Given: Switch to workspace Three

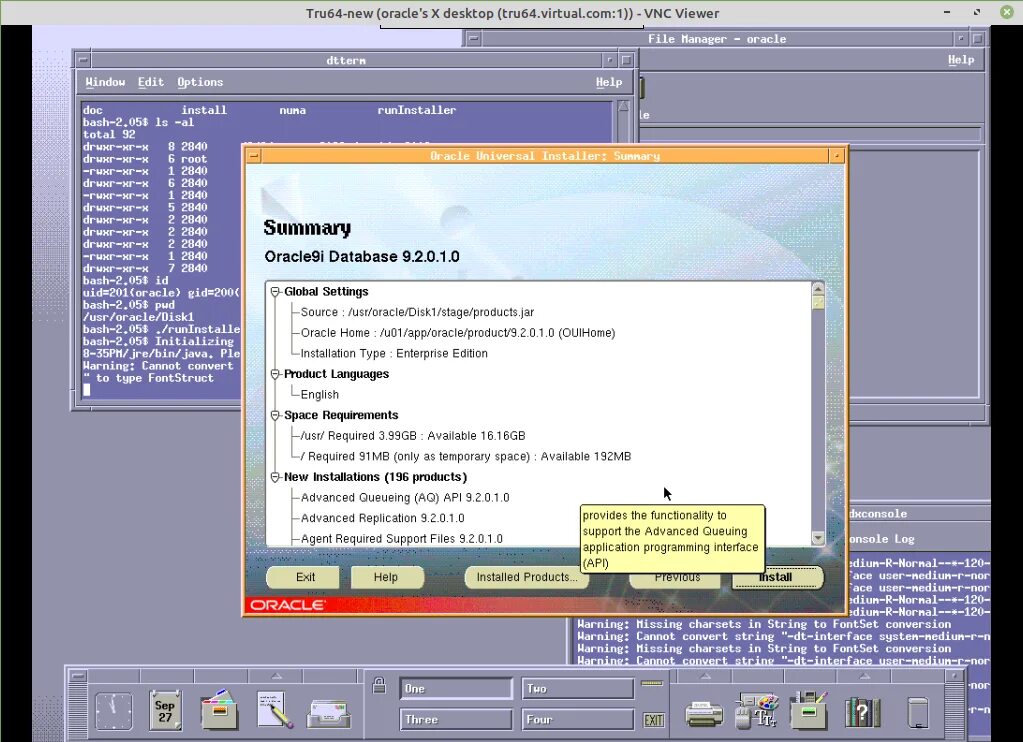Looking at the screenshot, I should [455, 719].
